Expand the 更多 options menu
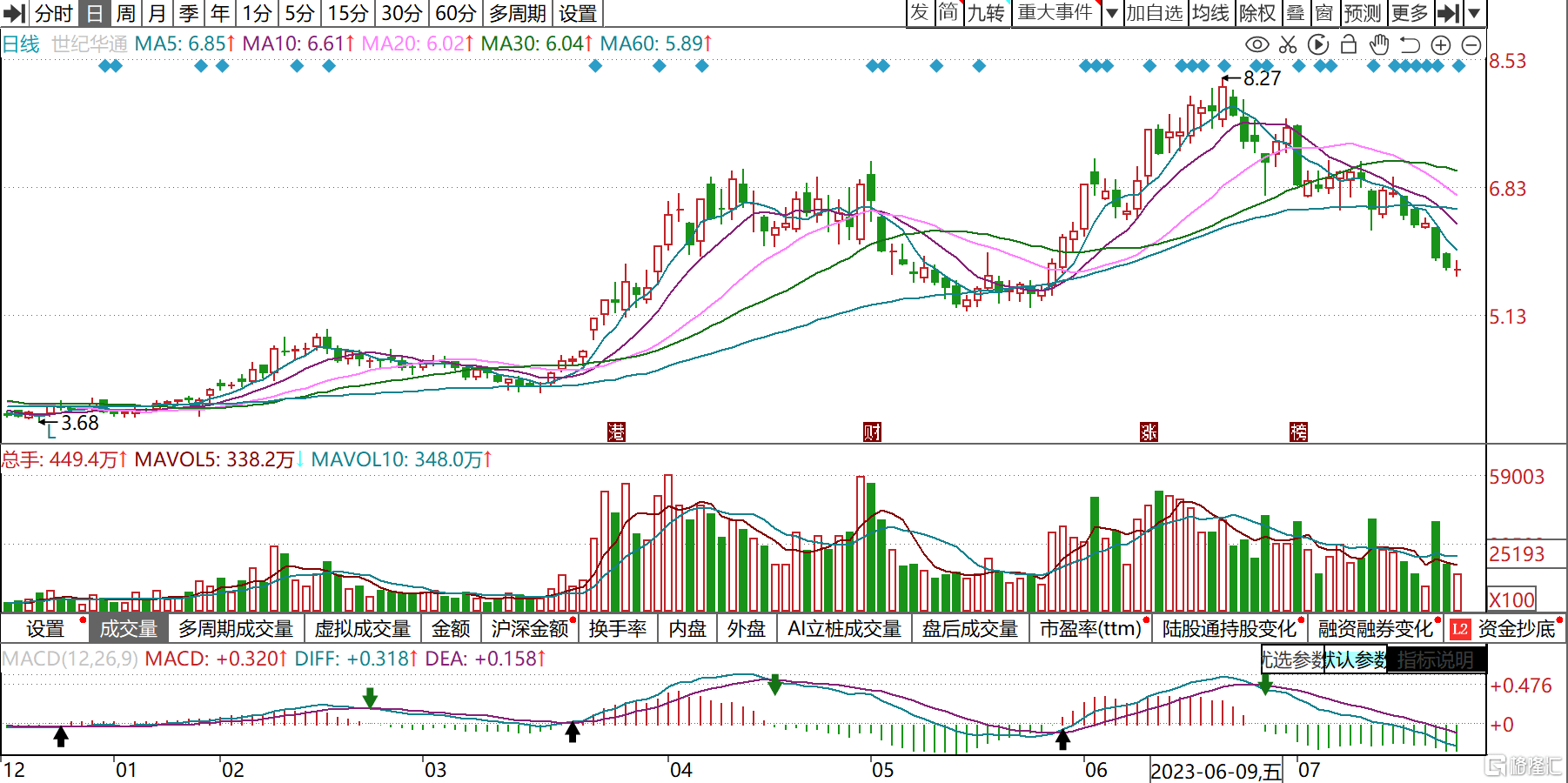This screenshot has height=783, width=1568. (1410, 13)
